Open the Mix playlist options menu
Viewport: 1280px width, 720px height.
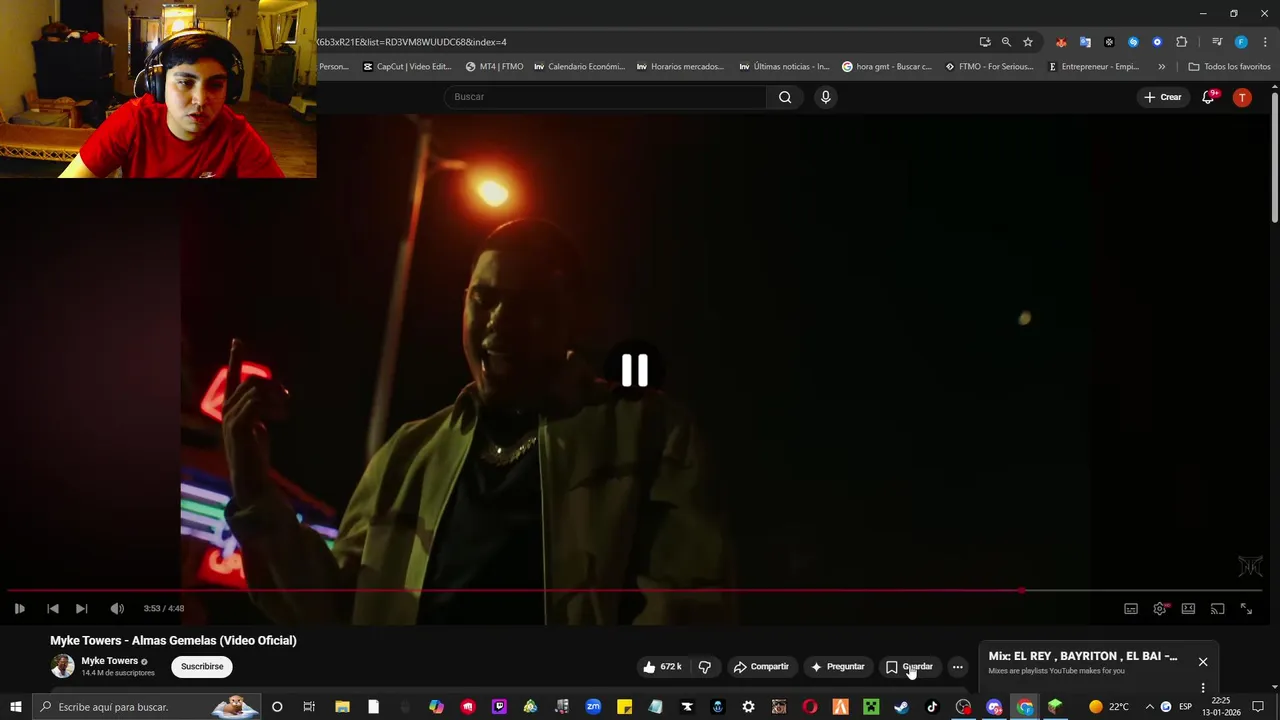coord(1203,688)
